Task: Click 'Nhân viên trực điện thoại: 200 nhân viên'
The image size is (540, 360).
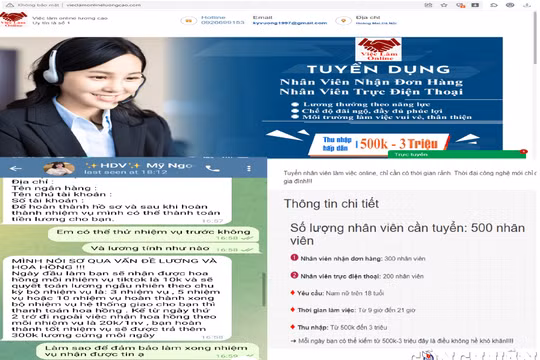Action: click(x=362, y=276)
